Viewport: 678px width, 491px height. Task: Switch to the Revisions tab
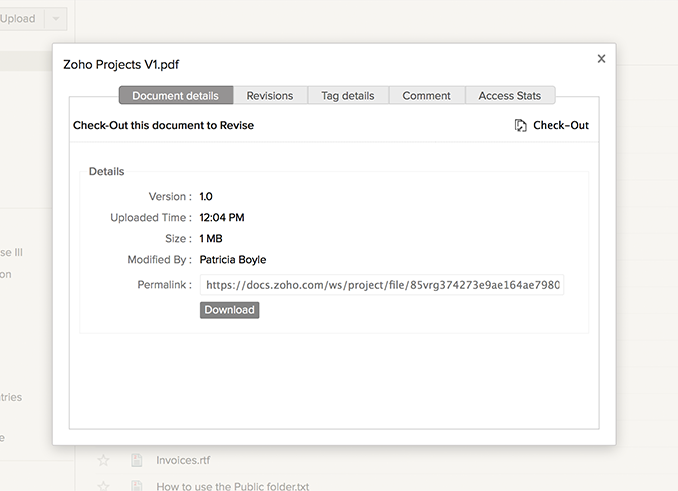tap(270, 96)
